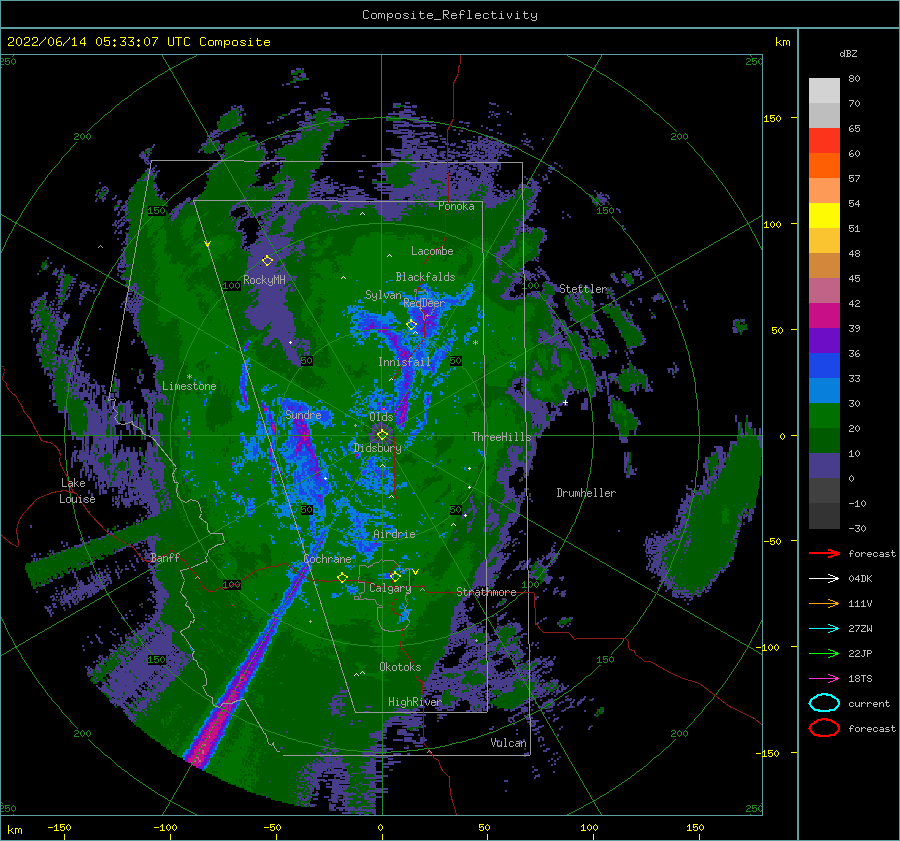The width and height of the screenshot is (900, 841).
Task: Click the Stettler city label
Action: tap(583, 289)
